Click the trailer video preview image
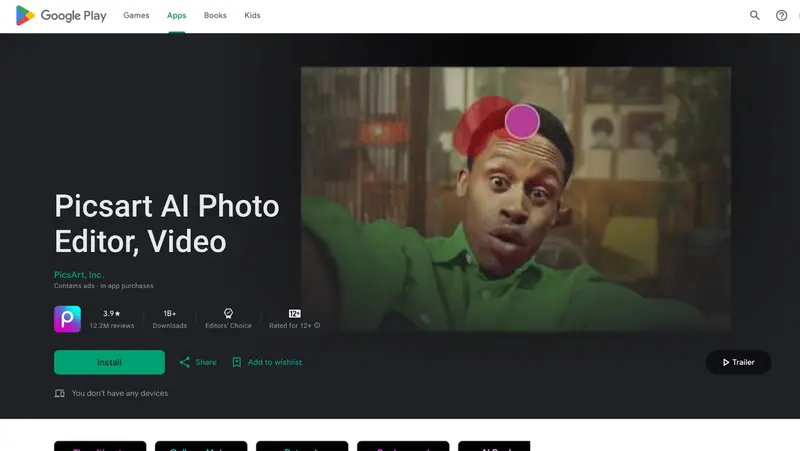The width and height of the screenshot is (800, 451). 515,199
